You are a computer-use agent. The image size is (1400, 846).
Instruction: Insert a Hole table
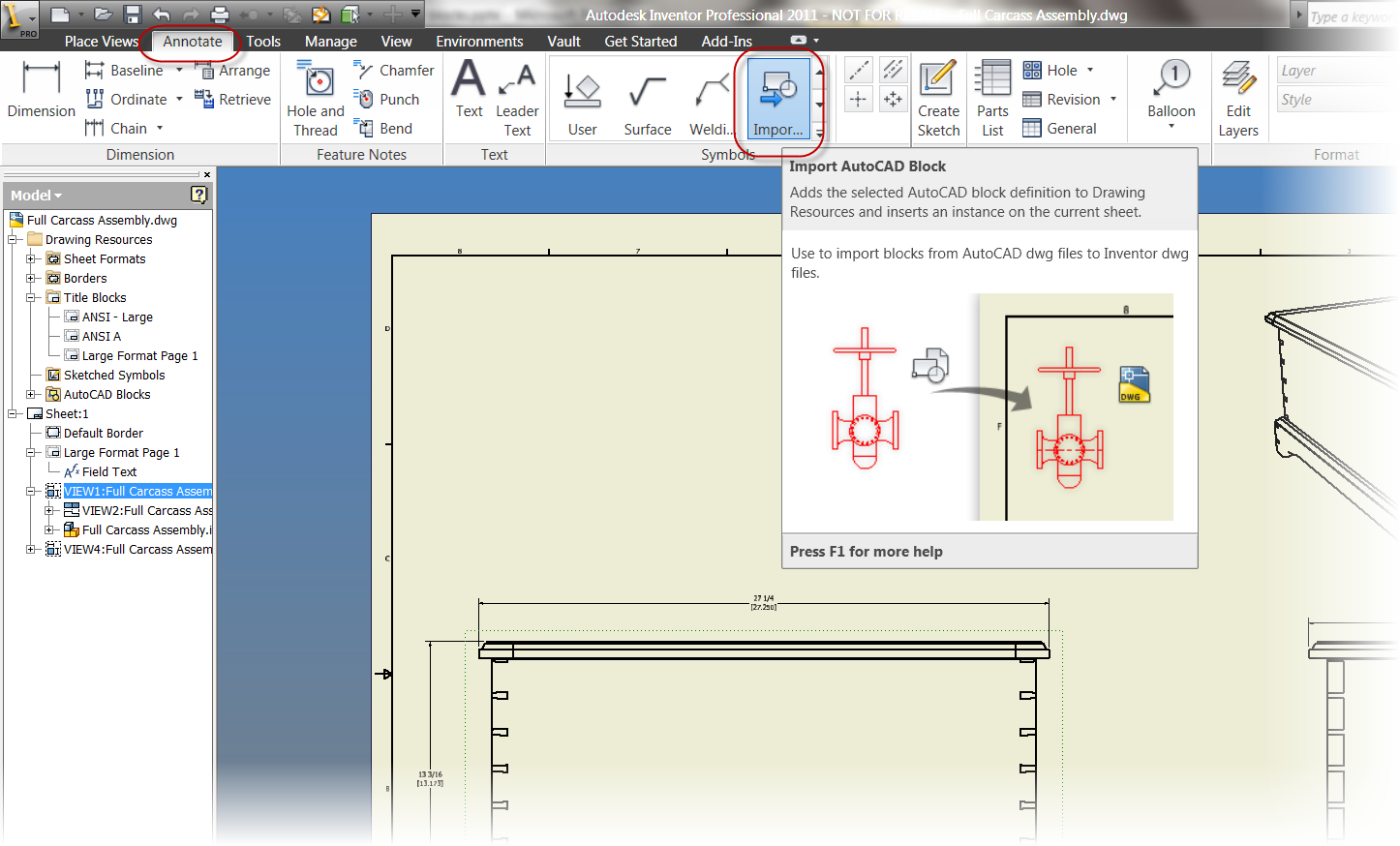pyautogui.click(x=1050, y=70)
